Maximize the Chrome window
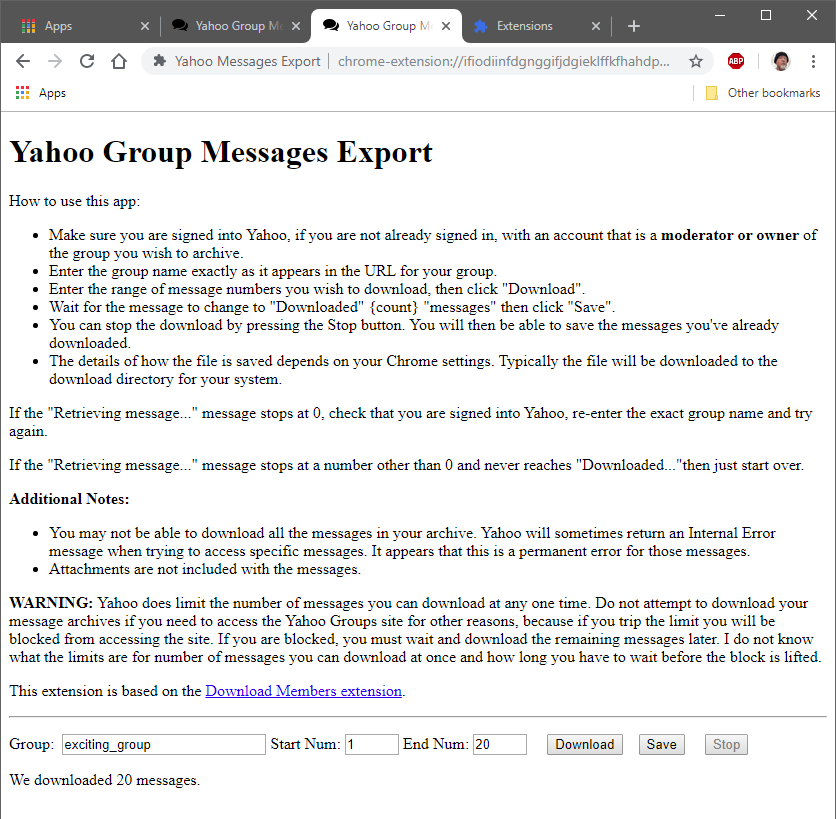This screenshot has height=819, width=836. click(766, 15)
